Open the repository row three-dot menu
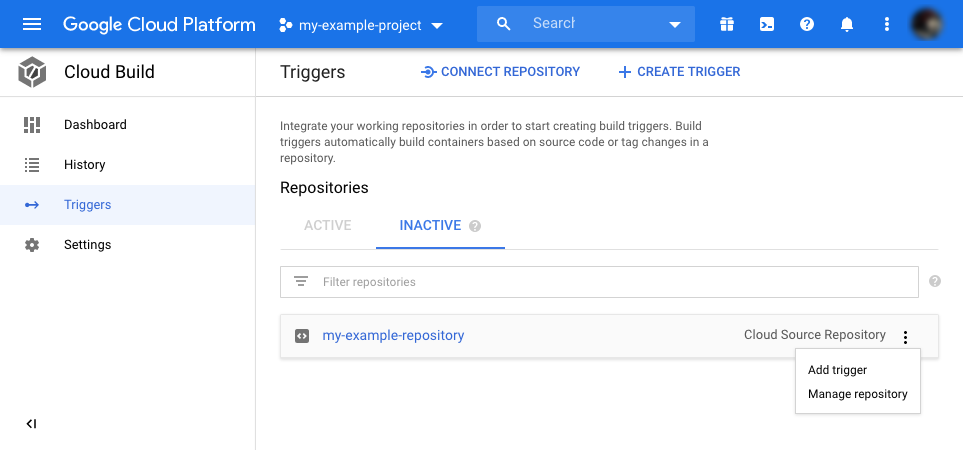963x450 pixels. (x=905, y=337)
